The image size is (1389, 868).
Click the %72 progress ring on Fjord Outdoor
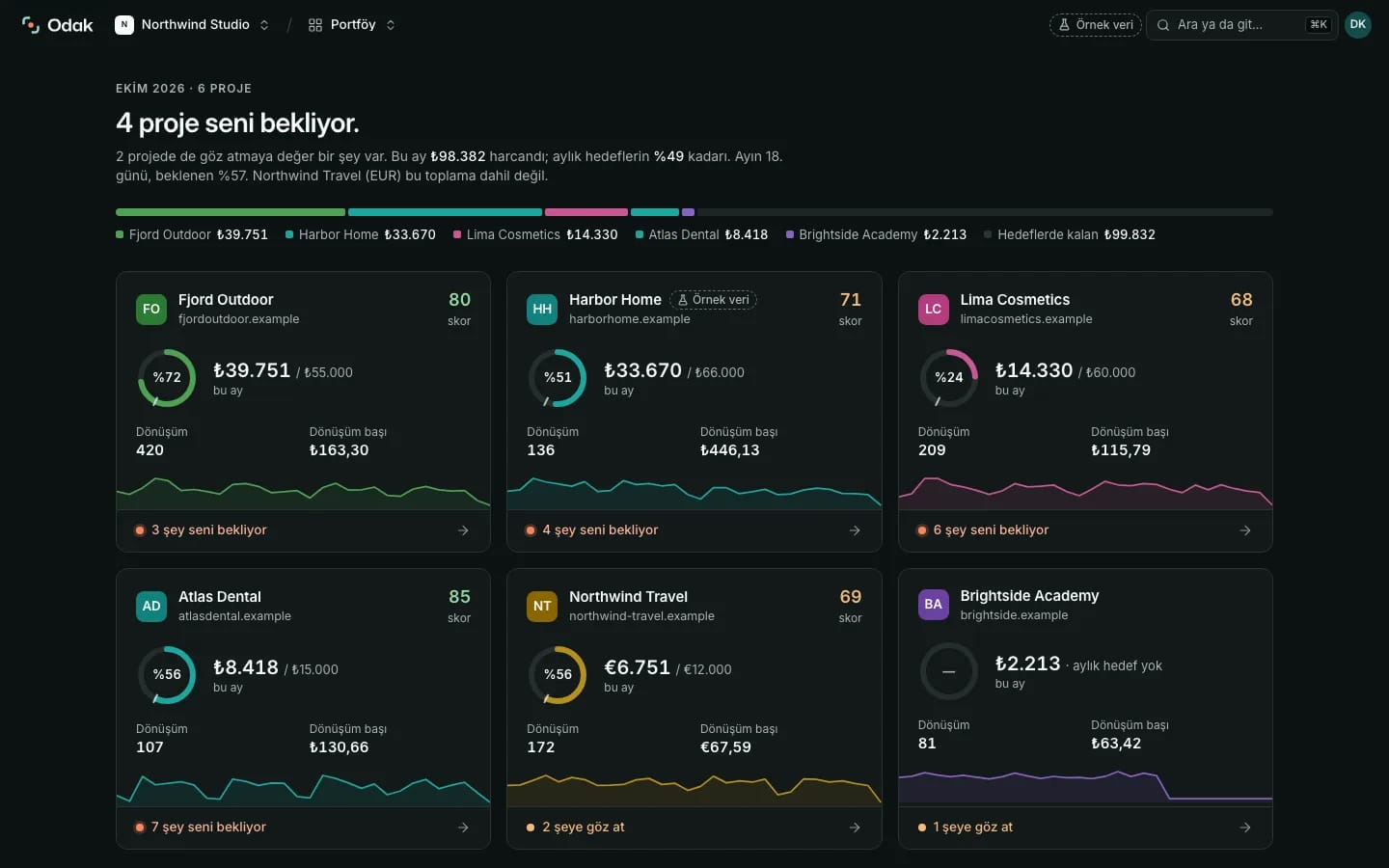coord(167,377)
